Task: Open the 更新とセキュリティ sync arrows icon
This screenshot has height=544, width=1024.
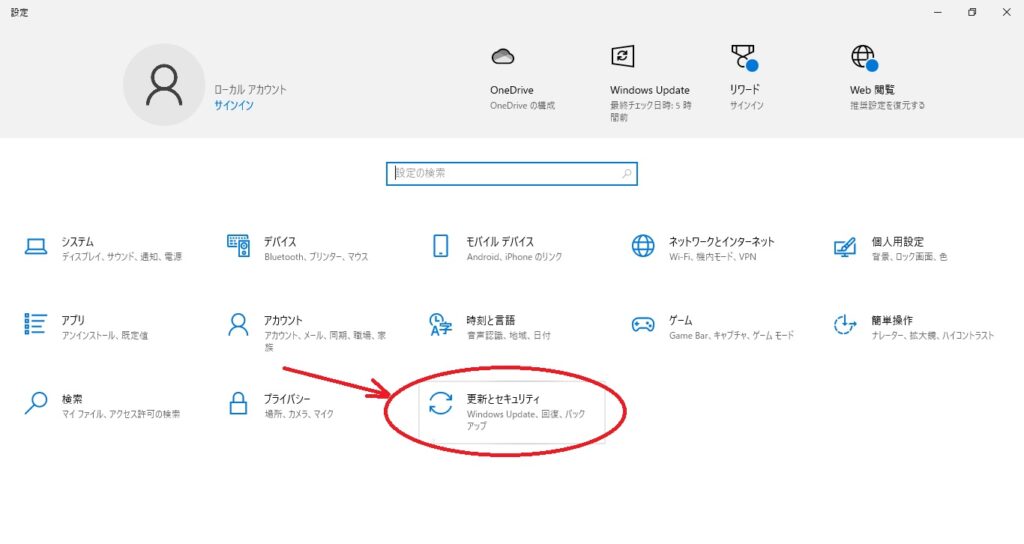Action: coord(441,403)
